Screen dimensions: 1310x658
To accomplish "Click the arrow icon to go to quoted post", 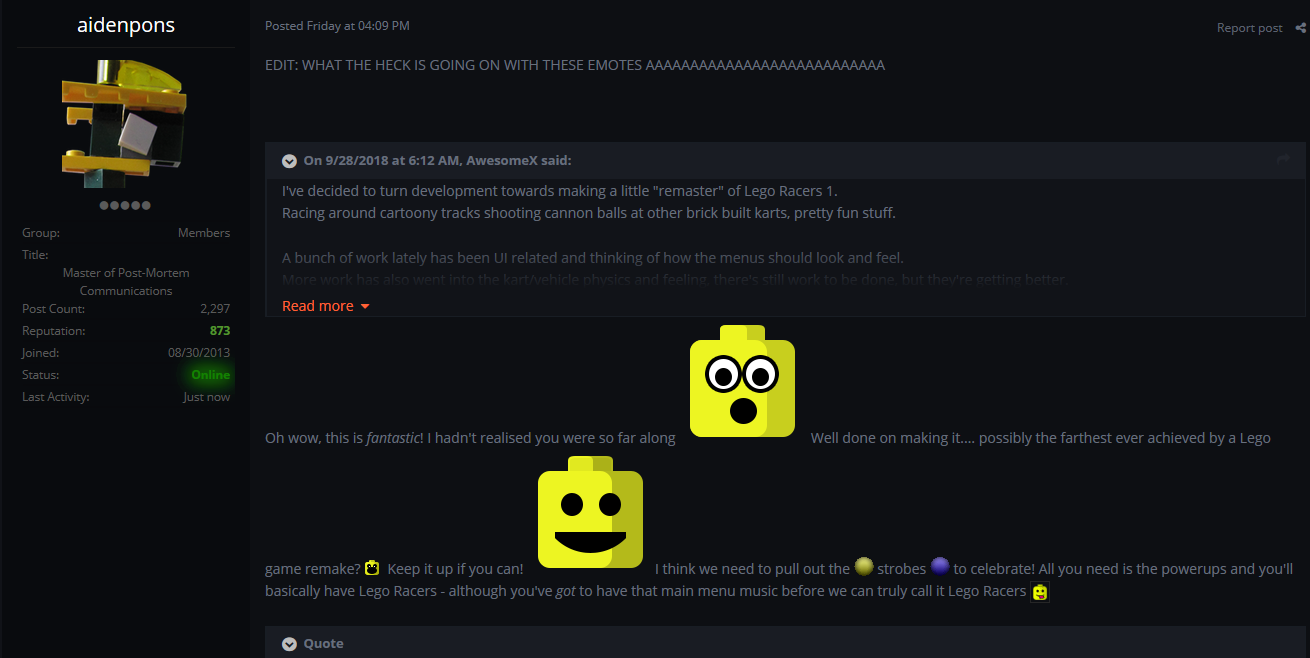I will (1284, 160).
